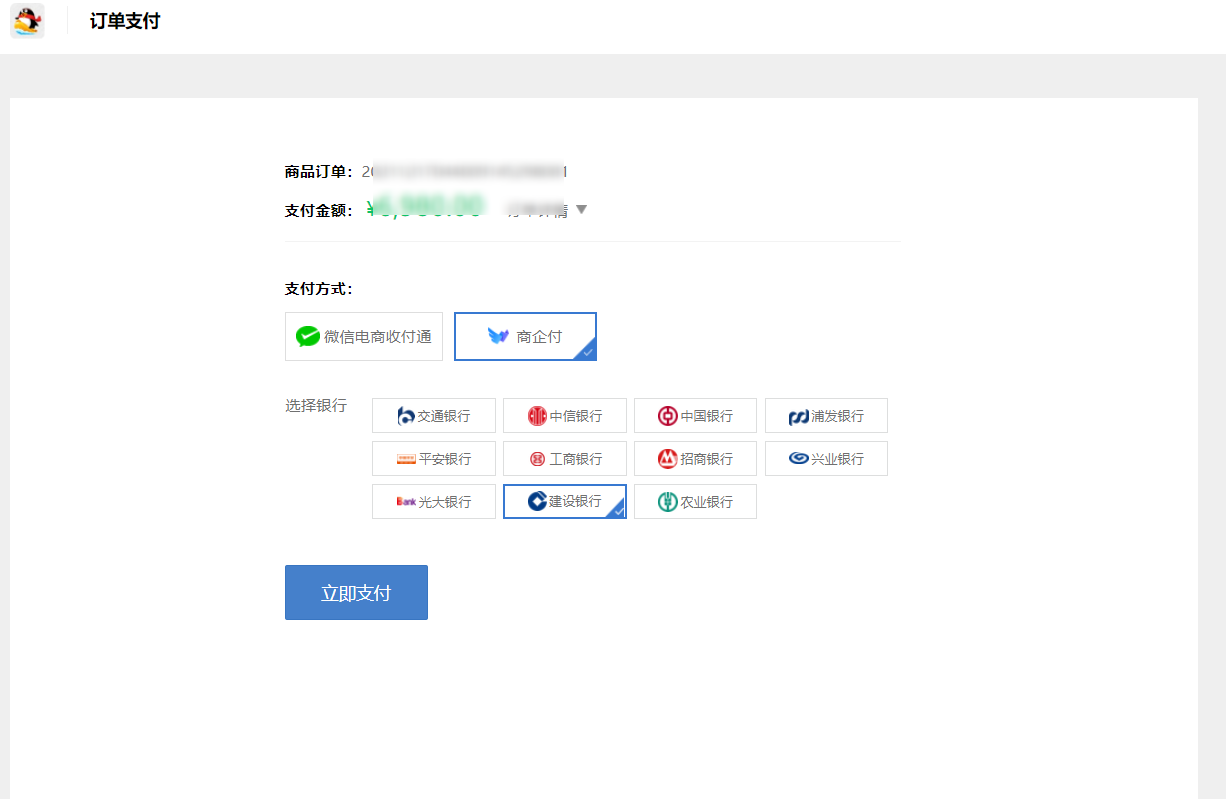The image size is (1226, 799).
Task: Choose 兴业银行 as the bank
Action: point(826,459)
